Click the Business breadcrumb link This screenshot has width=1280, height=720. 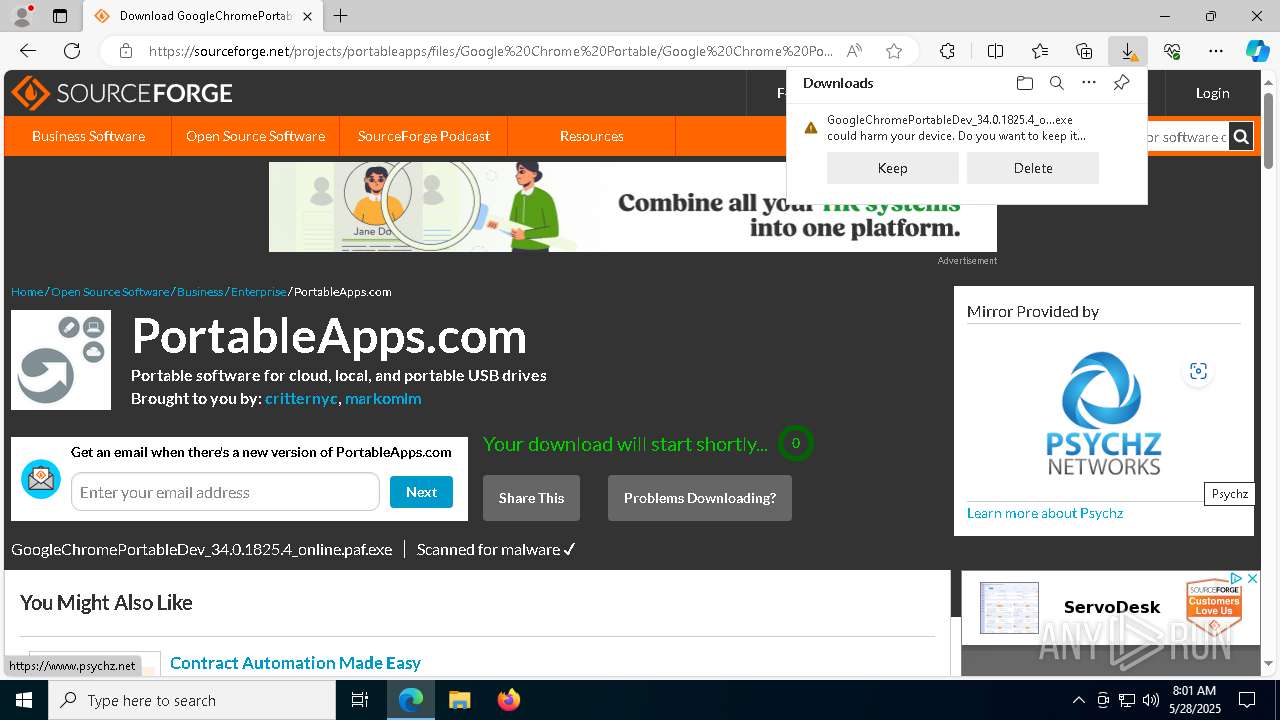(x=200, y=292)
